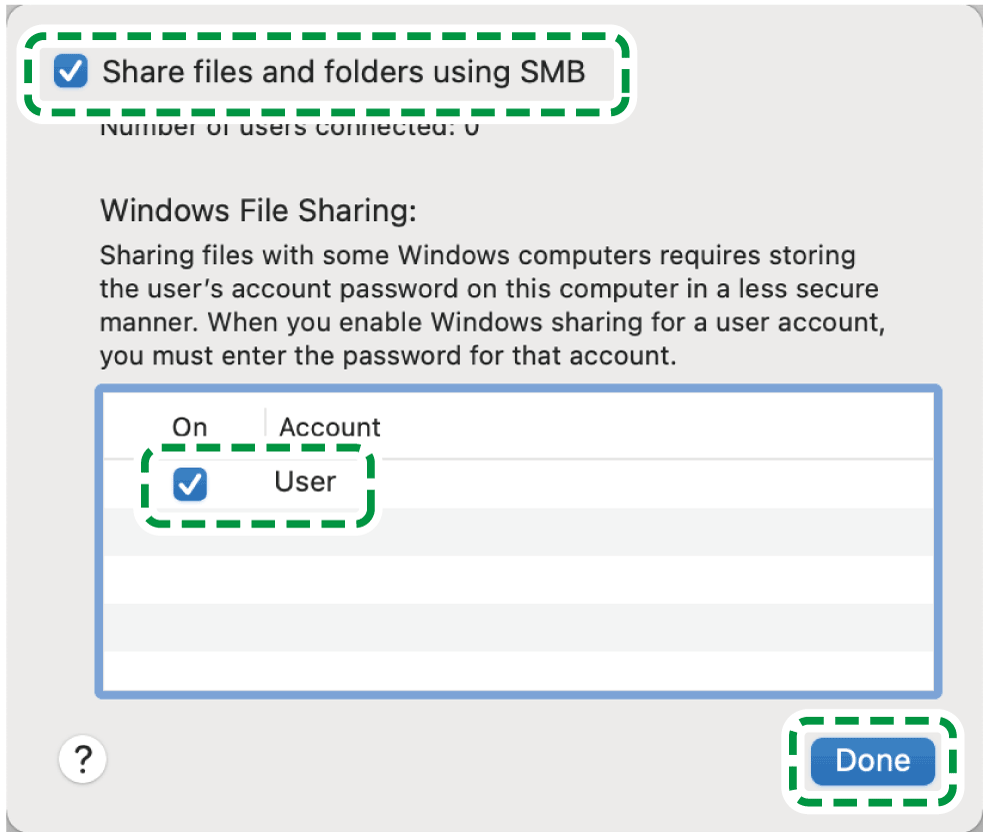This screenshot has width=986, height=835.
Task: Click the first empty row below User
Action: click(518, 532)
